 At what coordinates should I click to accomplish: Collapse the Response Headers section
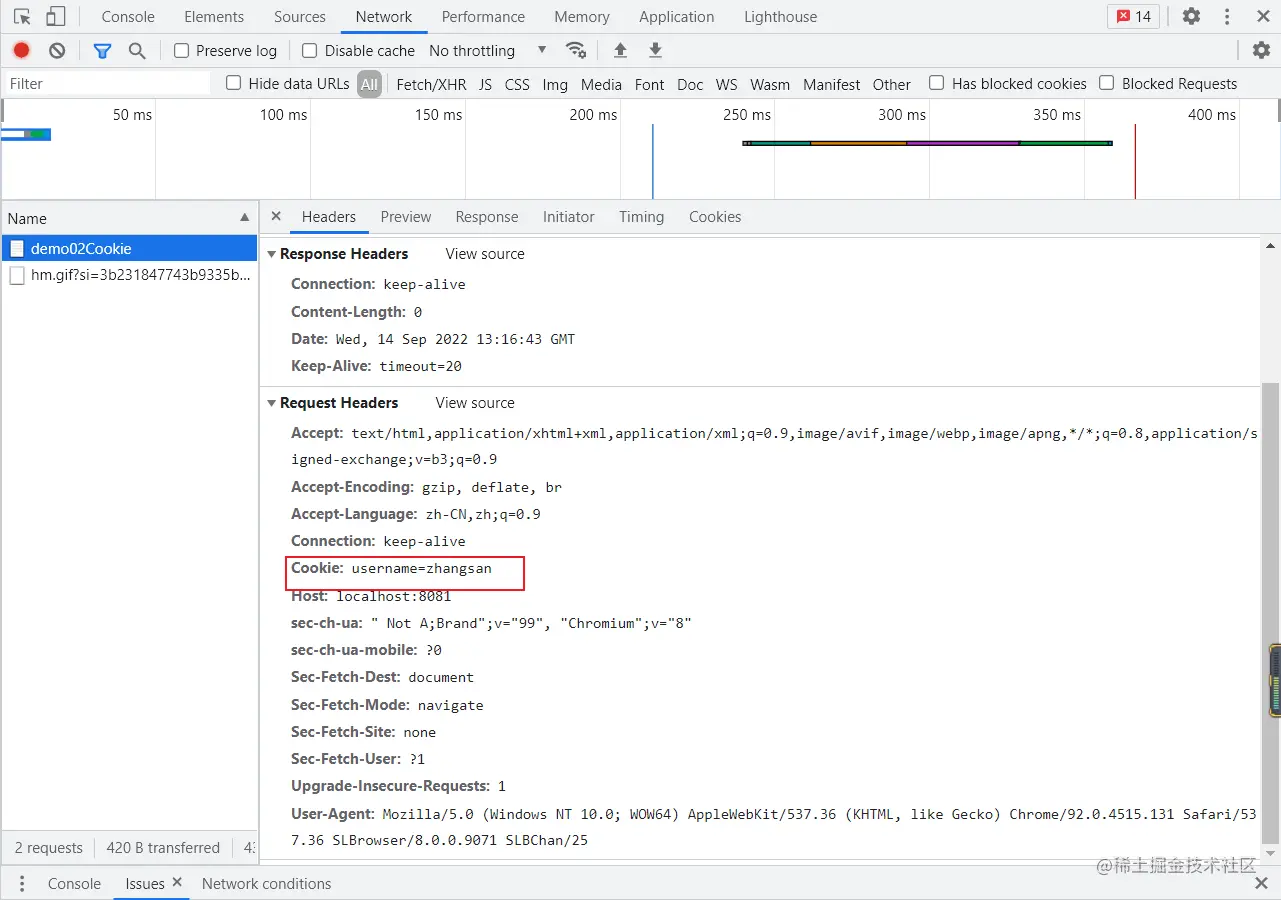pyautogui.click(x=272, y=254)
